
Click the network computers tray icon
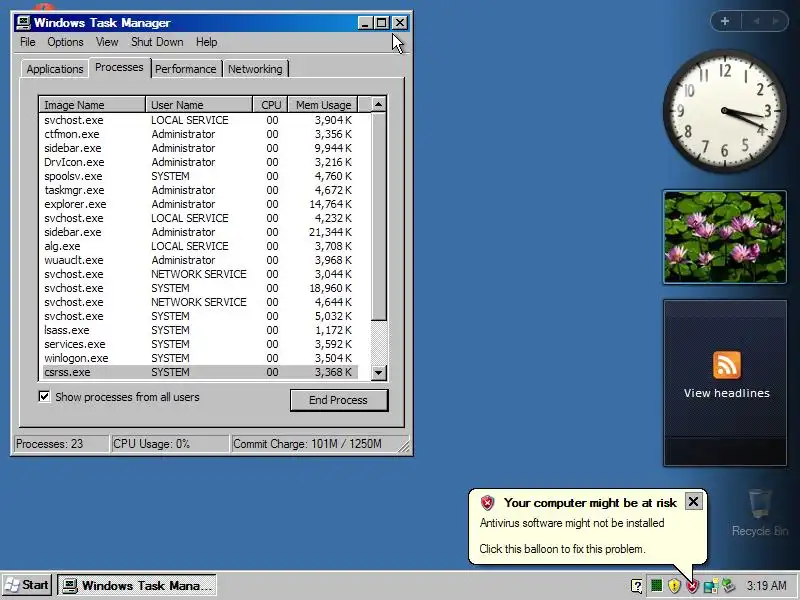(710, 586)
